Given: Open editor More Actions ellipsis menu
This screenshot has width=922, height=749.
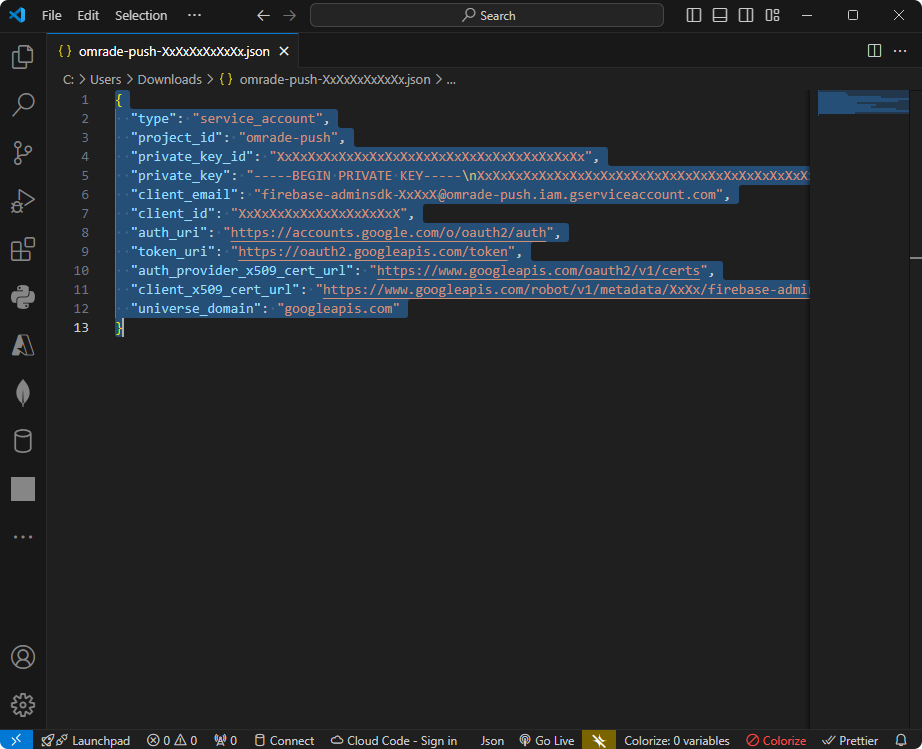Looking at the screenshot, I should (900, 51).
